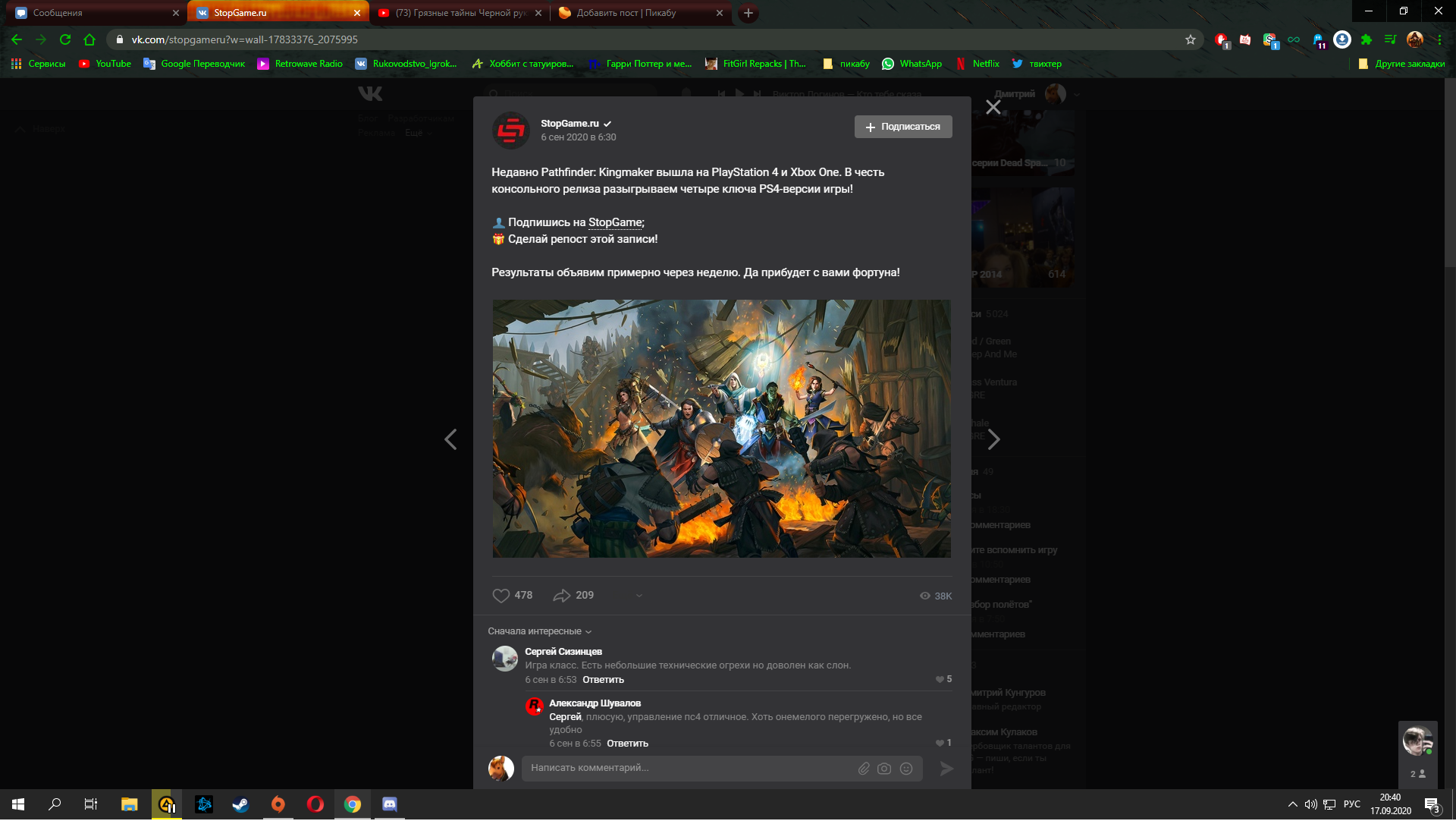
Task: Open Chrome menu three dots
Action: tap(1439, 39)
